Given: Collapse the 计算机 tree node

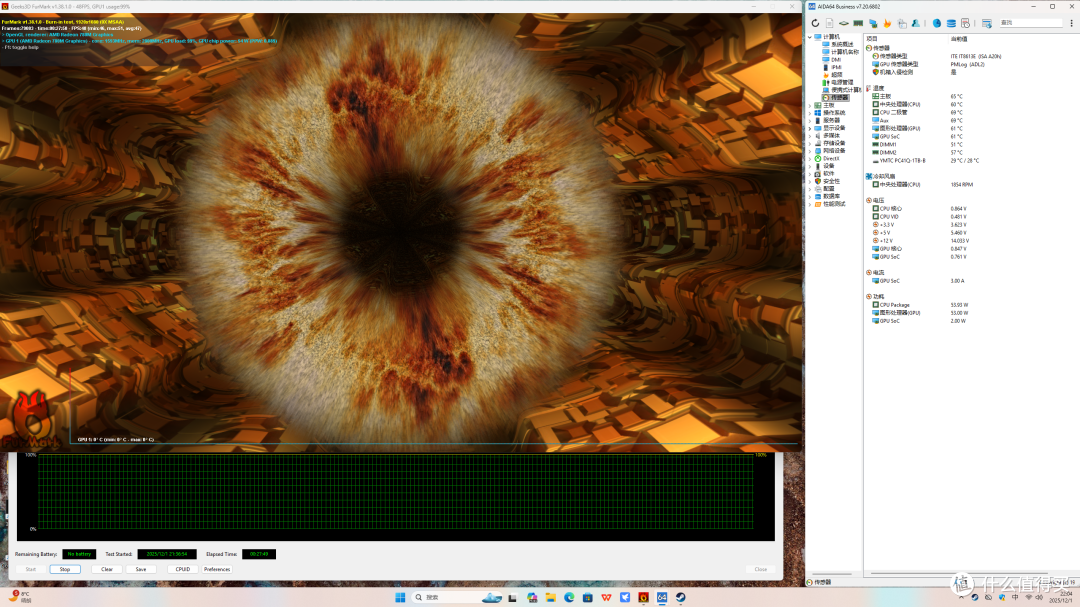Looking at the screenshot, I should [x=810, y=37].
